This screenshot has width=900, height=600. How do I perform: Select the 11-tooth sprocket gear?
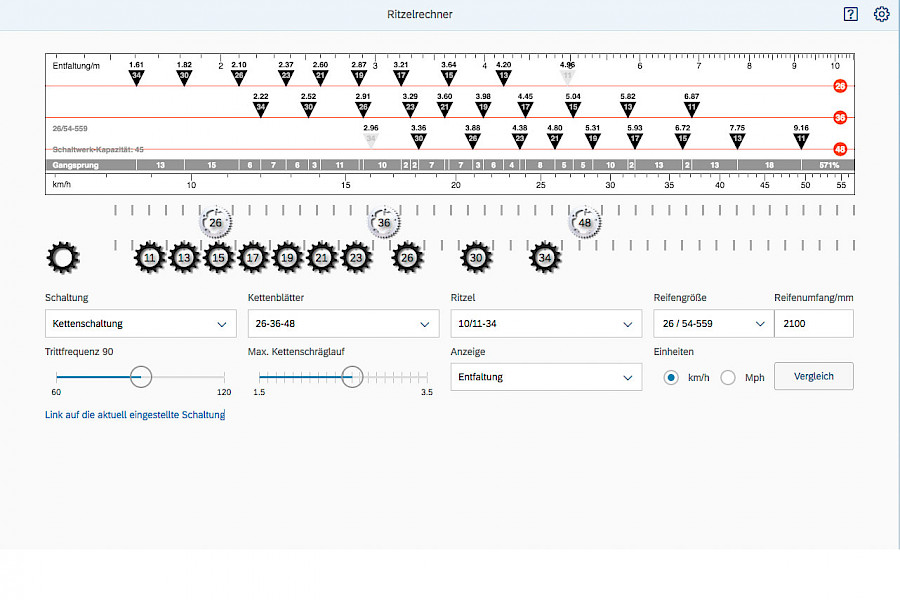[149, 258]
